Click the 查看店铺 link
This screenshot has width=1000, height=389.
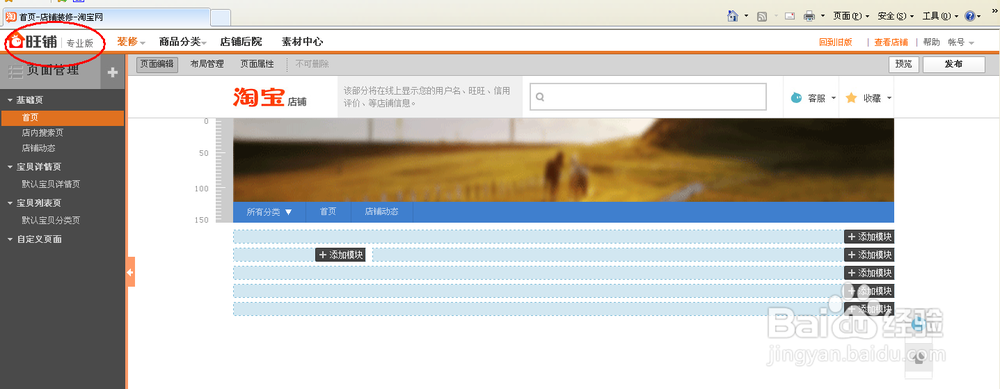(x=891, y=42)
